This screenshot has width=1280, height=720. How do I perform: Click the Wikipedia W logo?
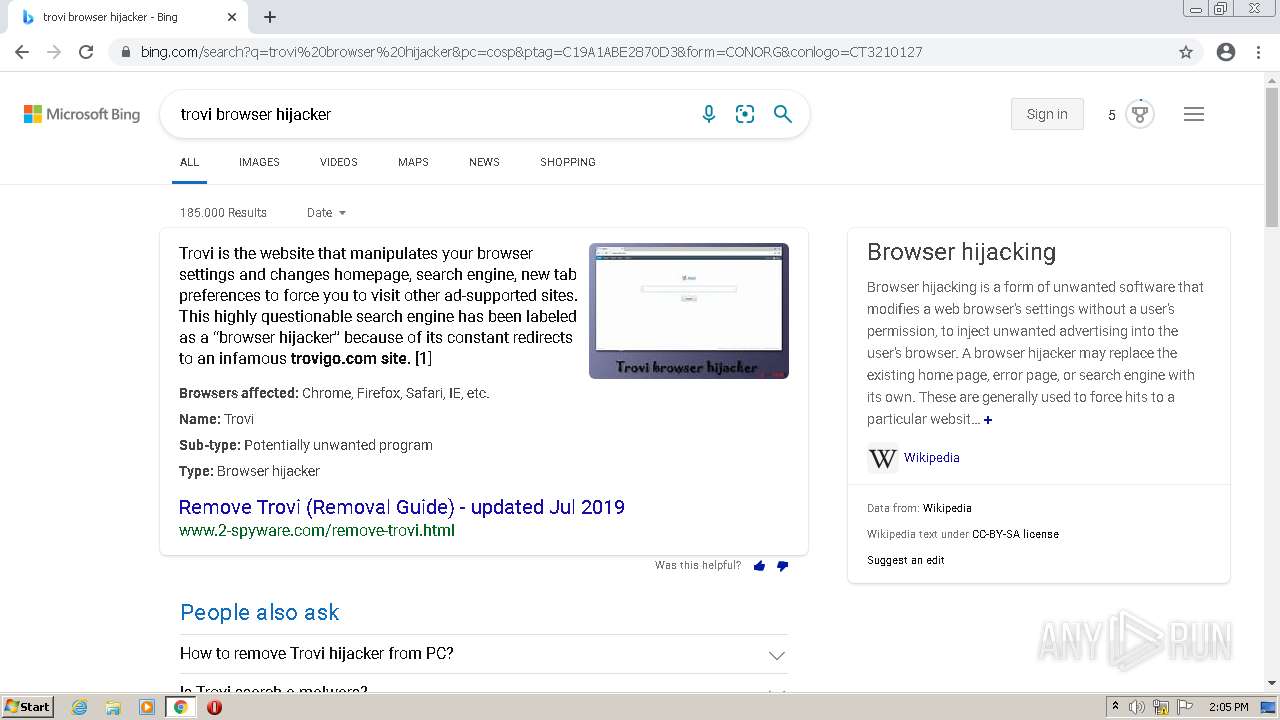[x=882, y=458]
